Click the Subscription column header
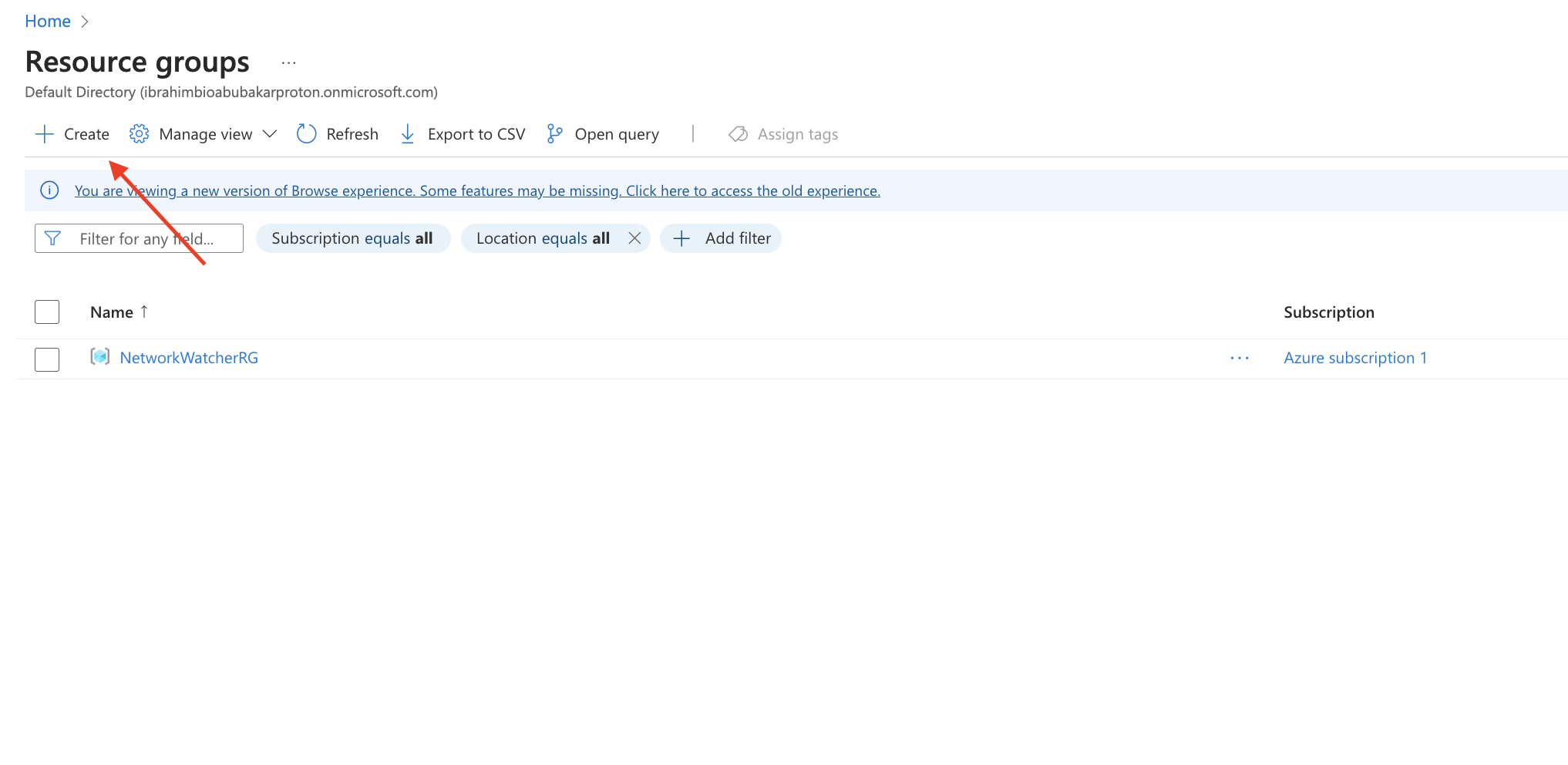This screenshot has height=765, width=1568. [x=1329, y=312]
